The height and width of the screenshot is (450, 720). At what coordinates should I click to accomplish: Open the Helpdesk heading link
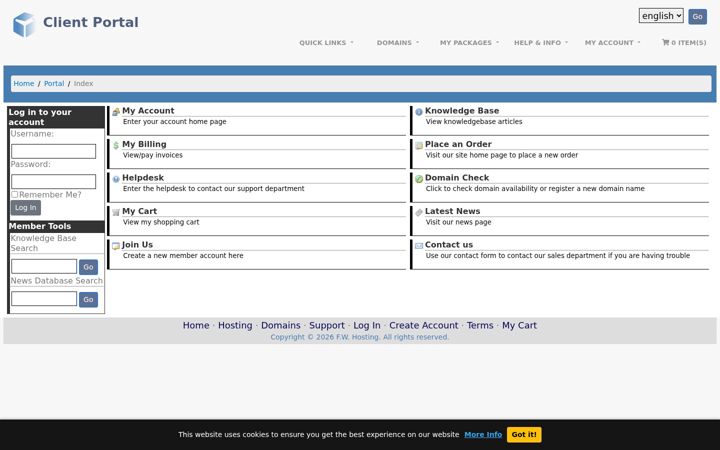143,178
